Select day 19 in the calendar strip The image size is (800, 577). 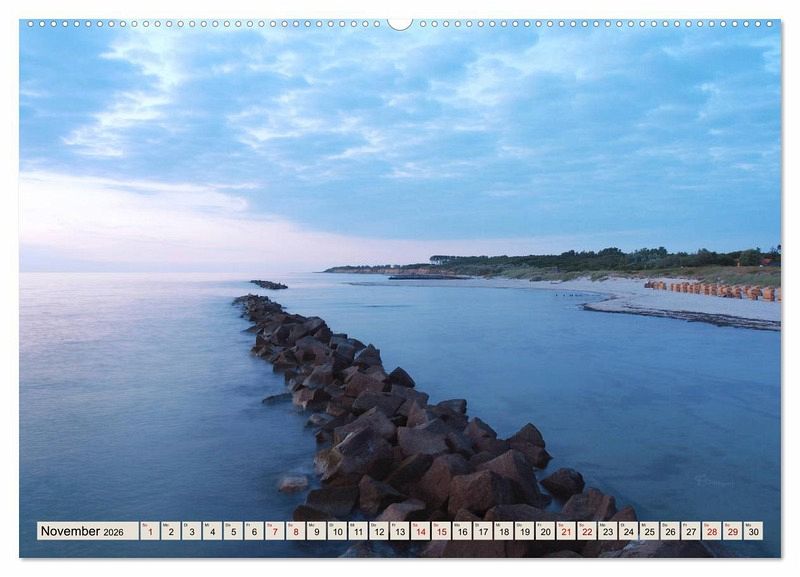pyautogui.click(x=524, y=531)
